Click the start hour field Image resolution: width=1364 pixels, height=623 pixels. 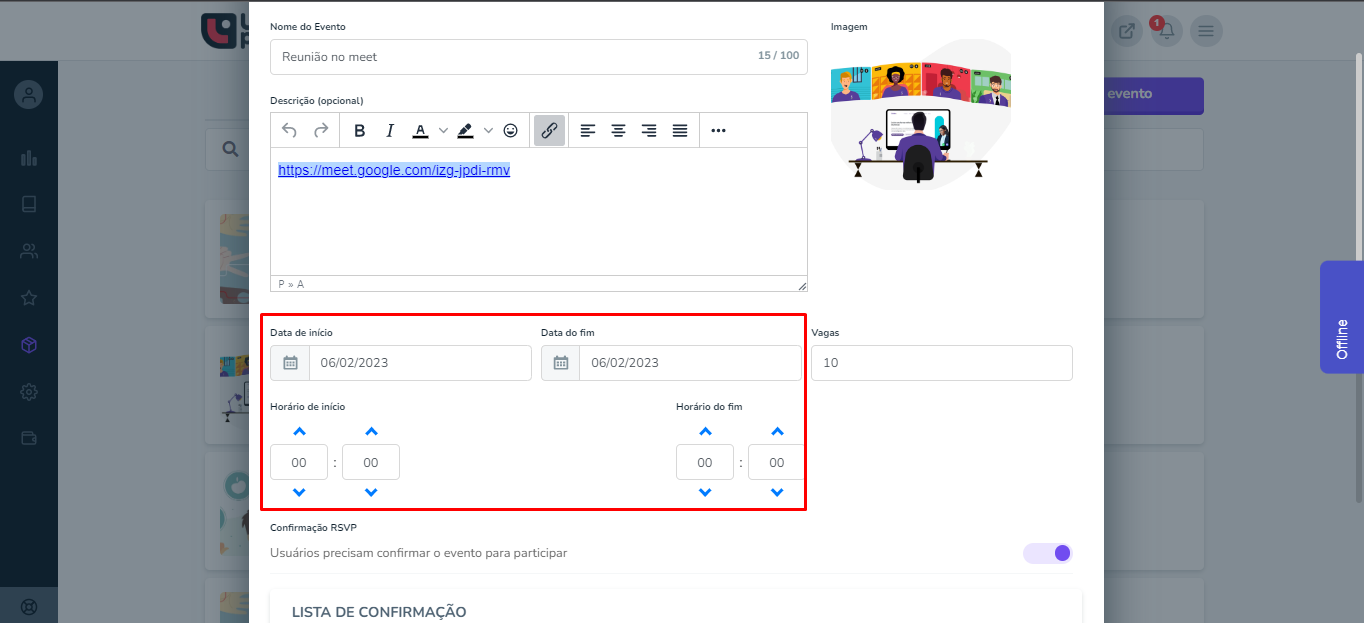pos(299,463)
